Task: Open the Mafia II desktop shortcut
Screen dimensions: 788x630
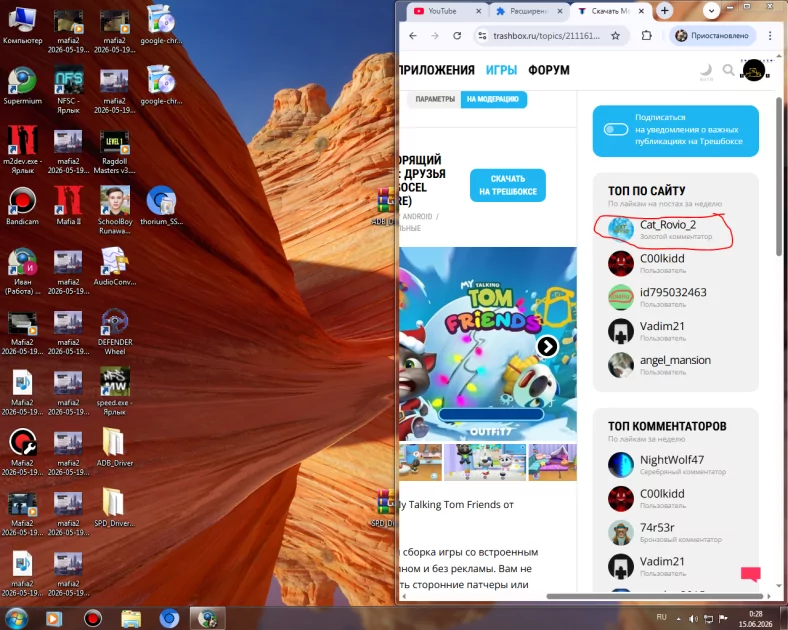Action: tap(68, 206)
